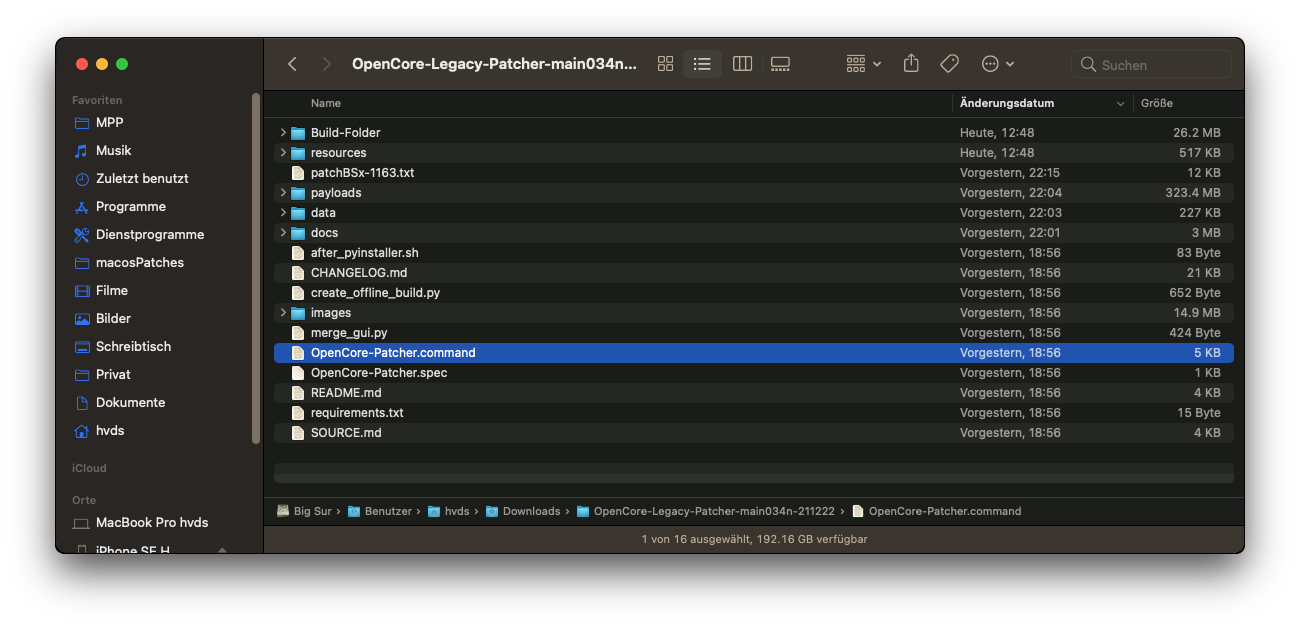Go forward with the forward arrow
This screenshot has width=1300, height=627.
326,64
